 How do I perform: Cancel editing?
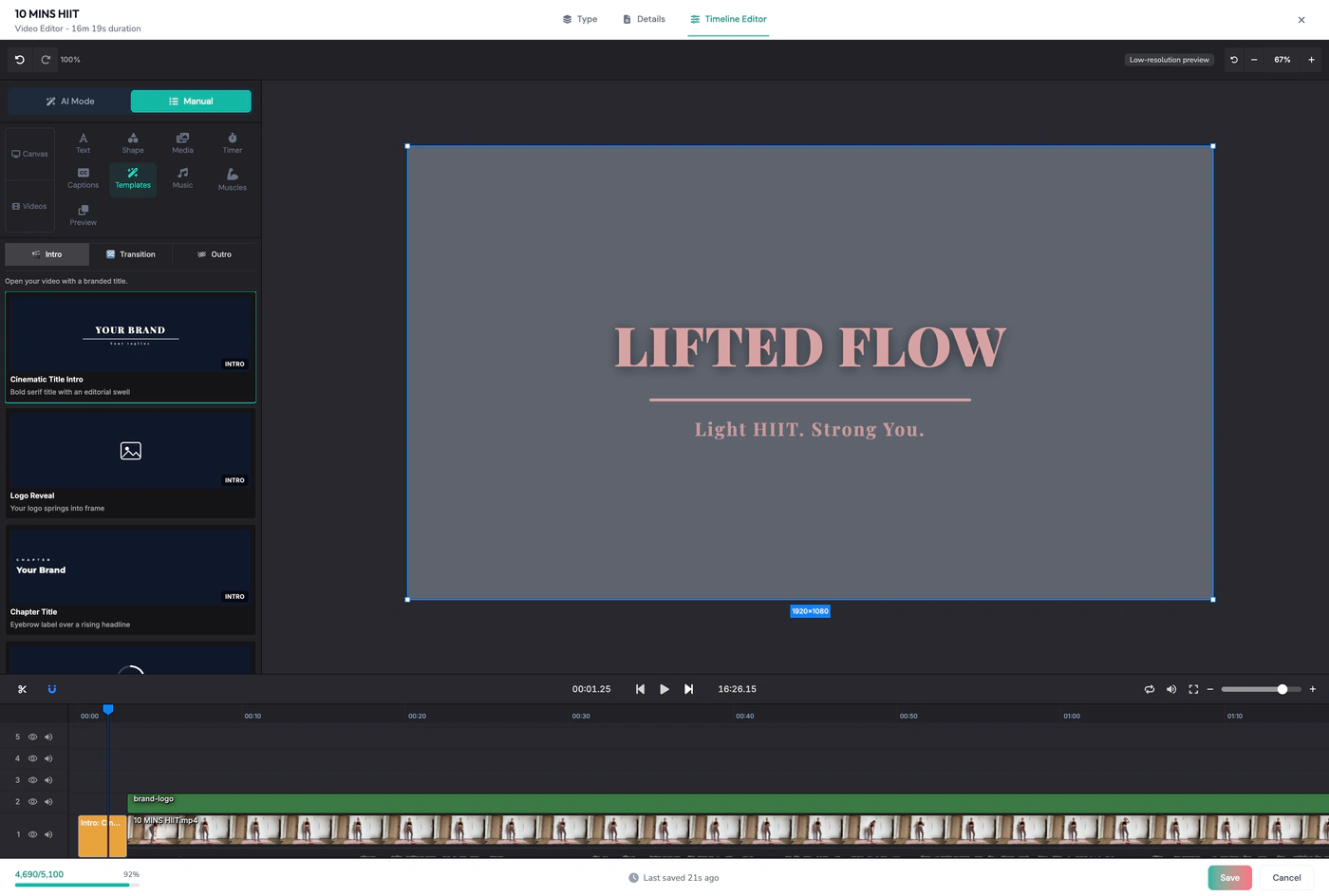click(1286, 878)
